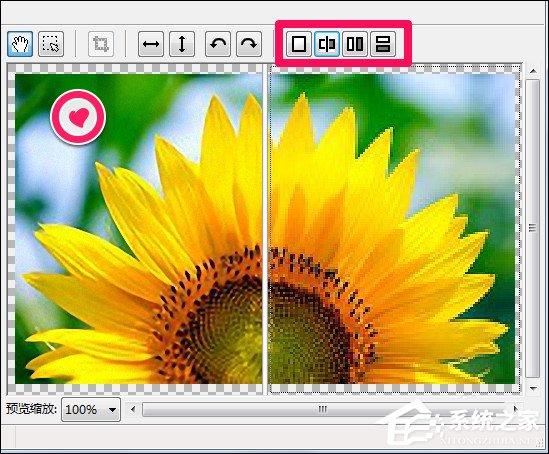
Task: Select the hand pan tool
Action: [20, 44]
